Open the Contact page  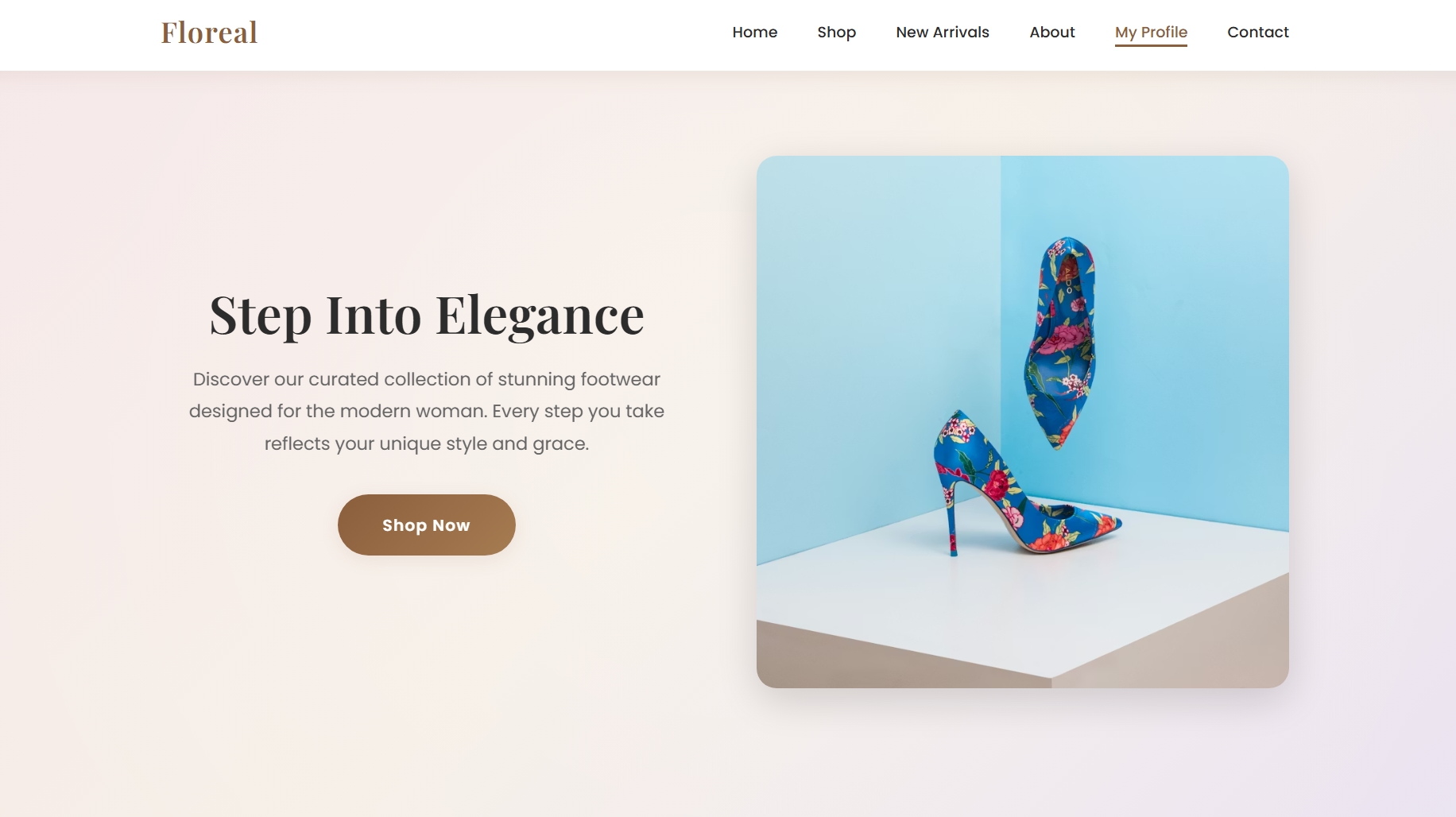click(1257, 32)
